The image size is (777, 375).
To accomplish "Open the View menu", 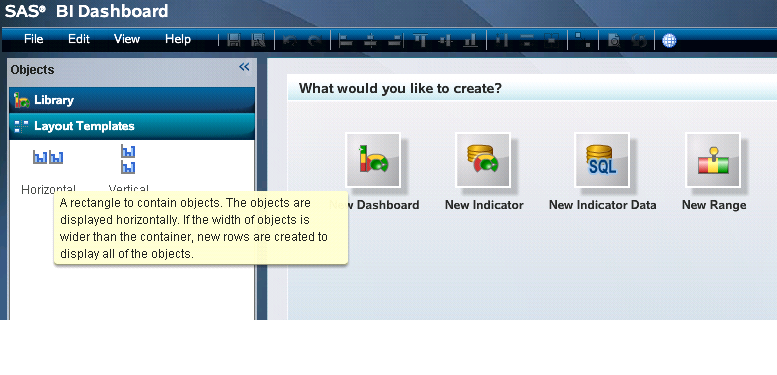I will tap(127, 39).
